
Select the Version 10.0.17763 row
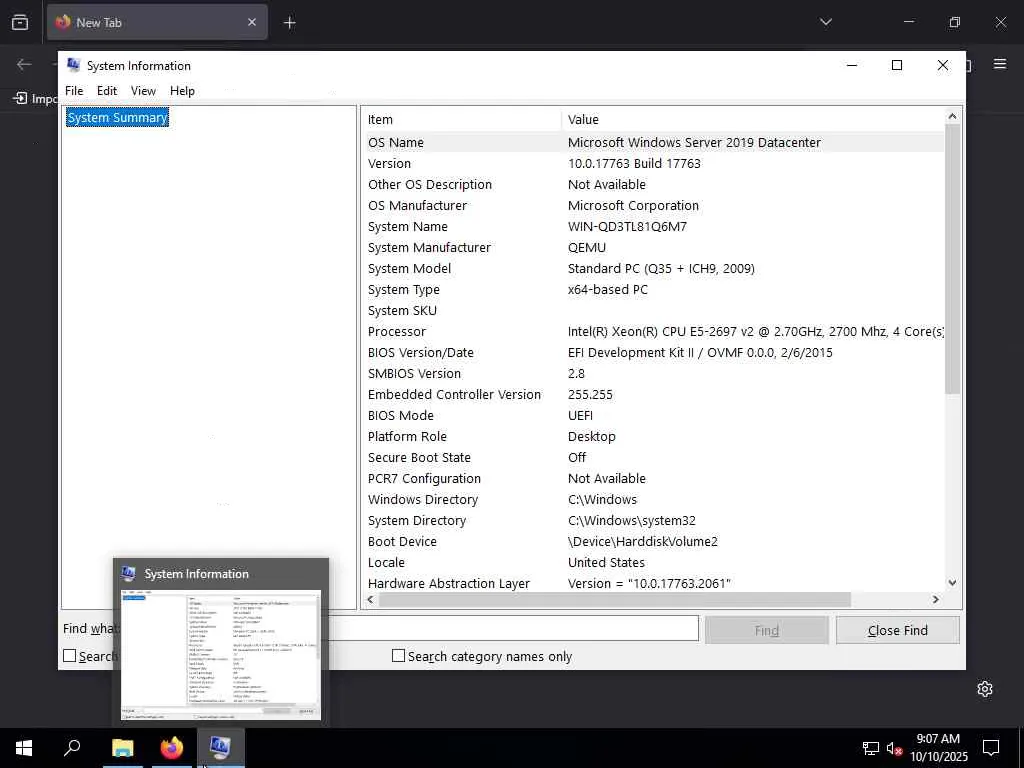tap(654, 163)
